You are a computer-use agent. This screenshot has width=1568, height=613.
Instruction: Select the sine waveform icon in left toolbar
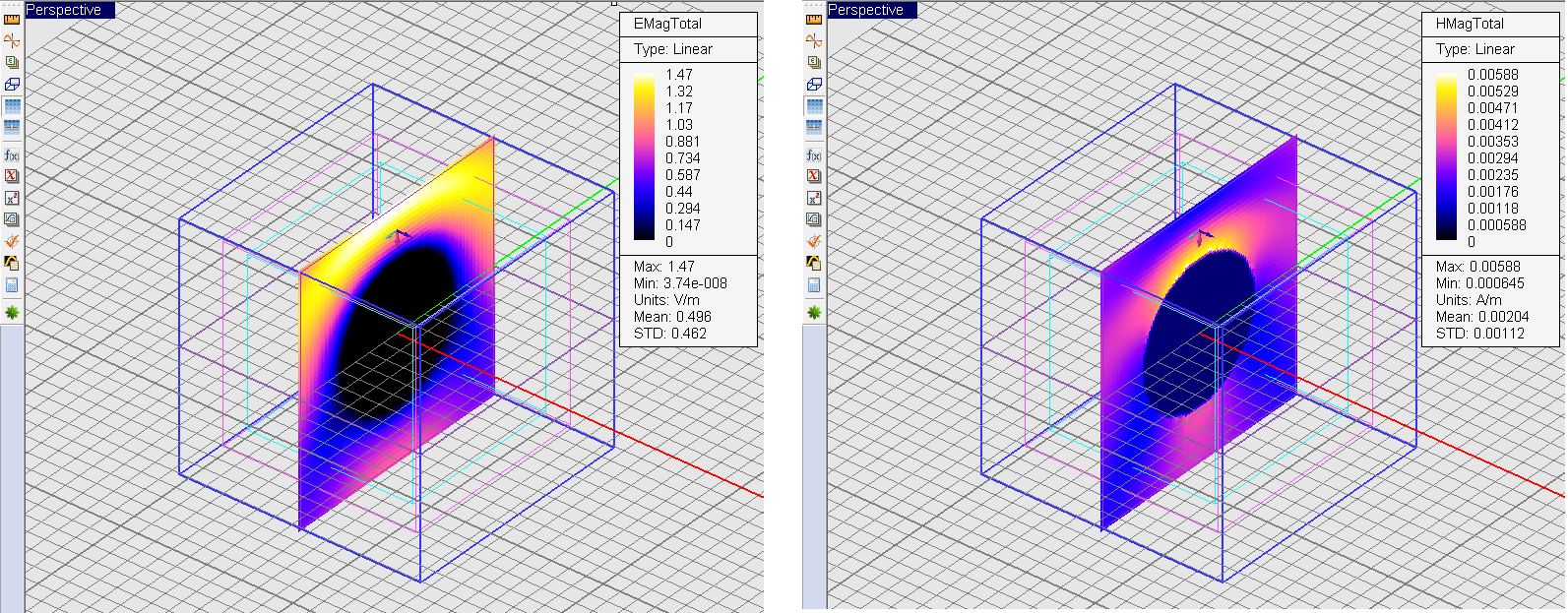[12, 40]
